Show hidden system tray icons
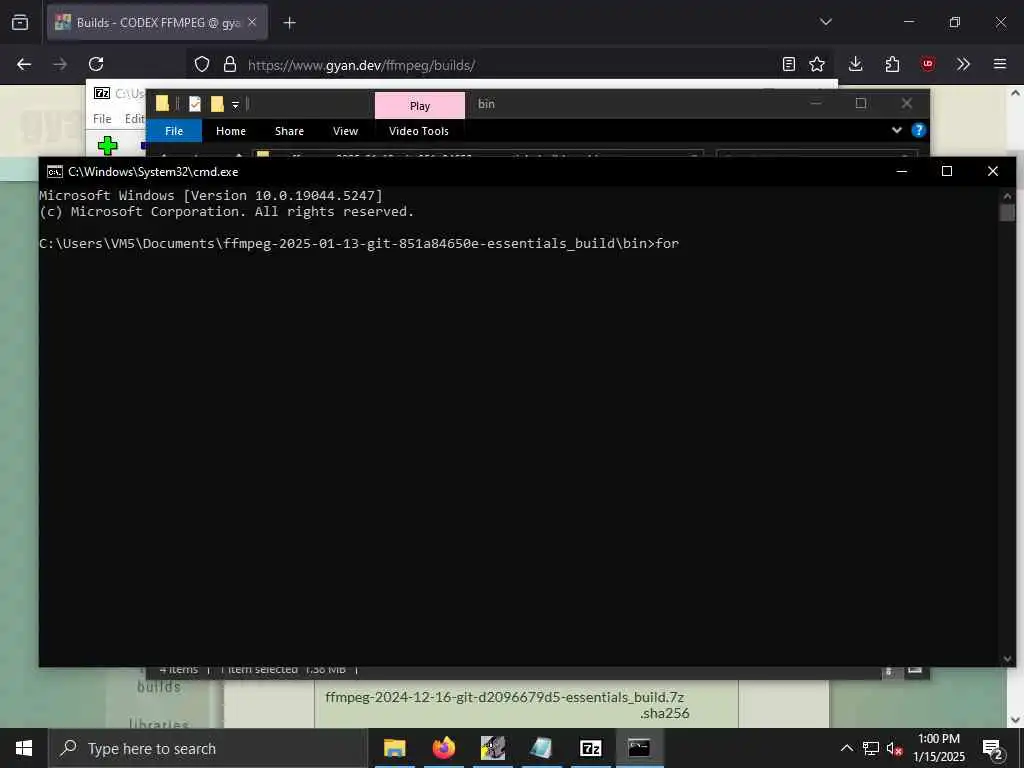The image size is (1024, 768). tap(846, 748)
